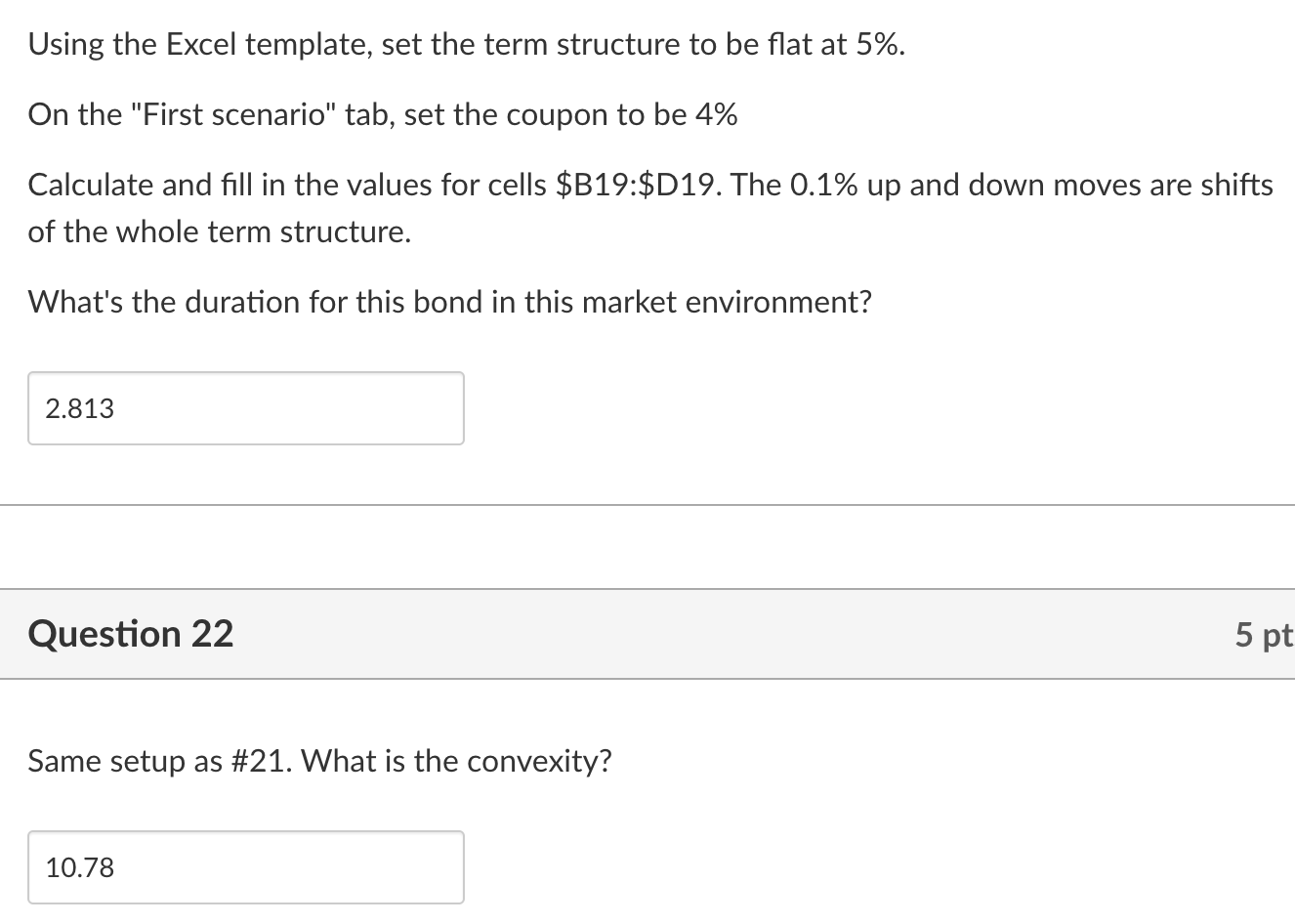Select the Question 22 heading
The image size is (1295, 924).
(130, 634)
